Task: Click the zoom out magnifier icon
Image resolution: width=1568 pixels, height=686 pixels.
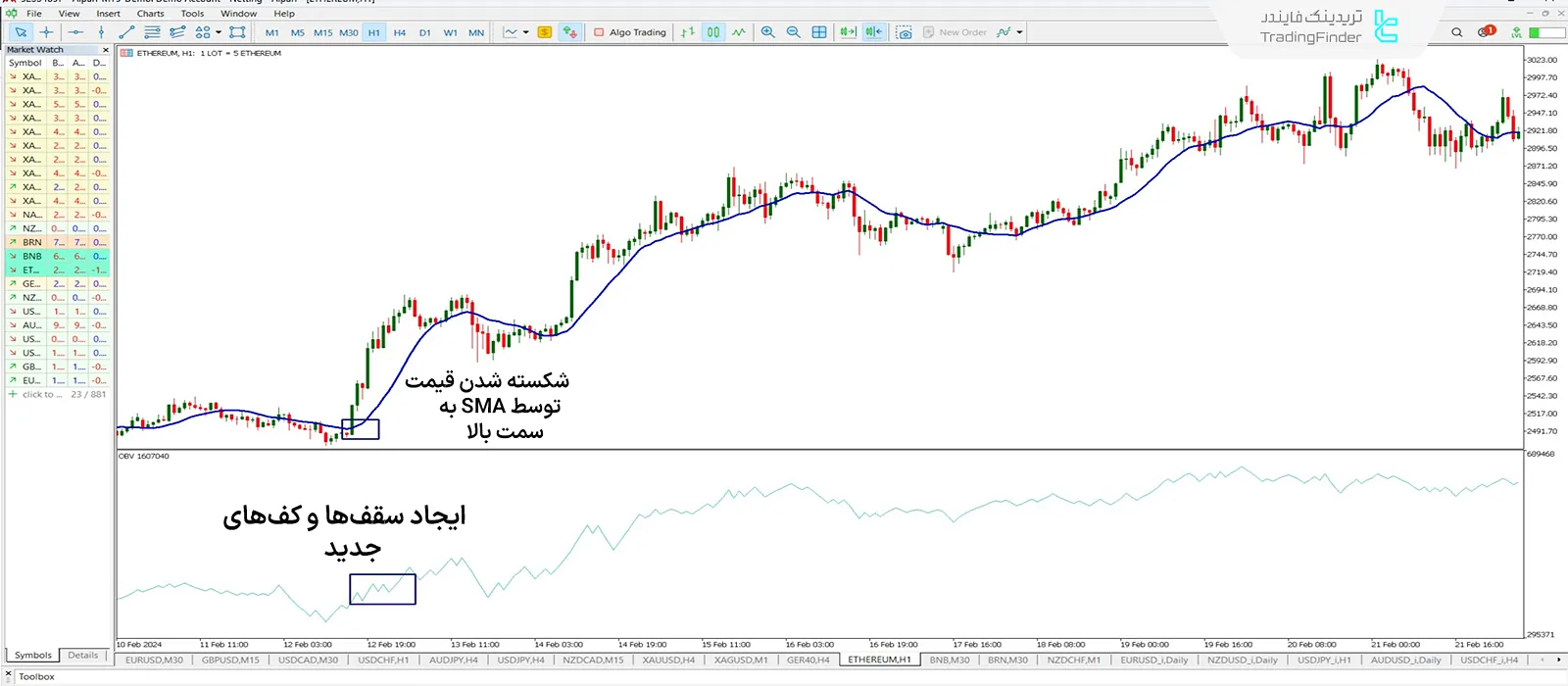Action: pyautogui.click(x=793, y=32)
